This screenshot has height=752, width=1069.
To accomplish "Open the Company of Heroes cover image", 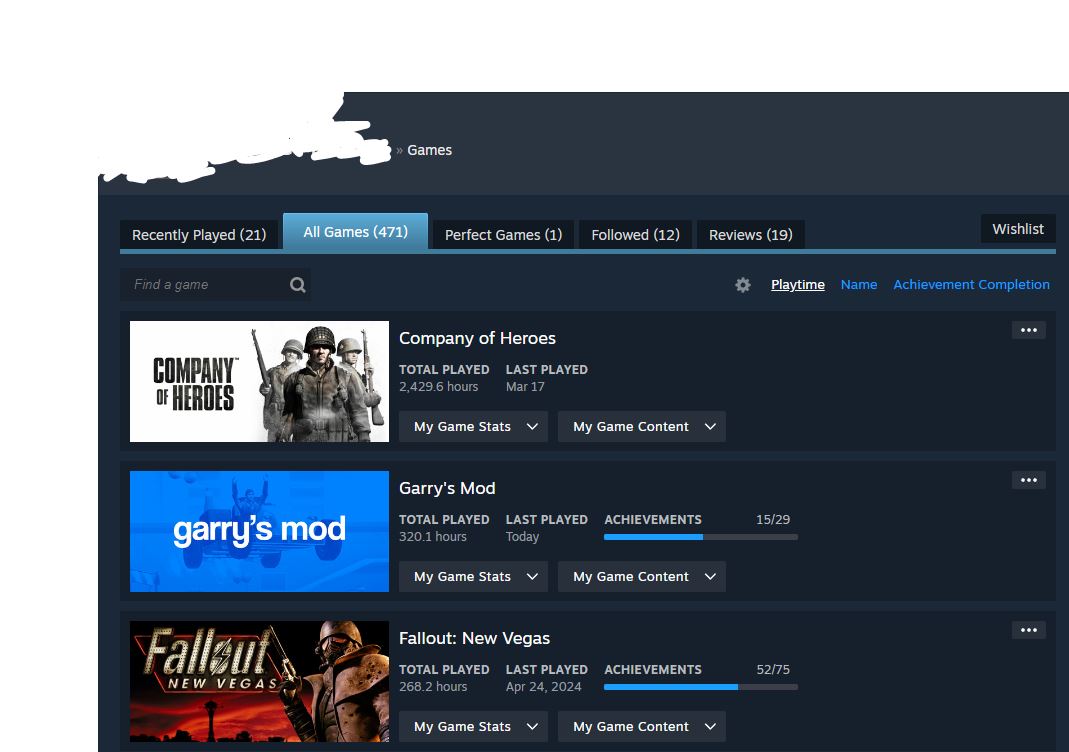I will (259, 381).
